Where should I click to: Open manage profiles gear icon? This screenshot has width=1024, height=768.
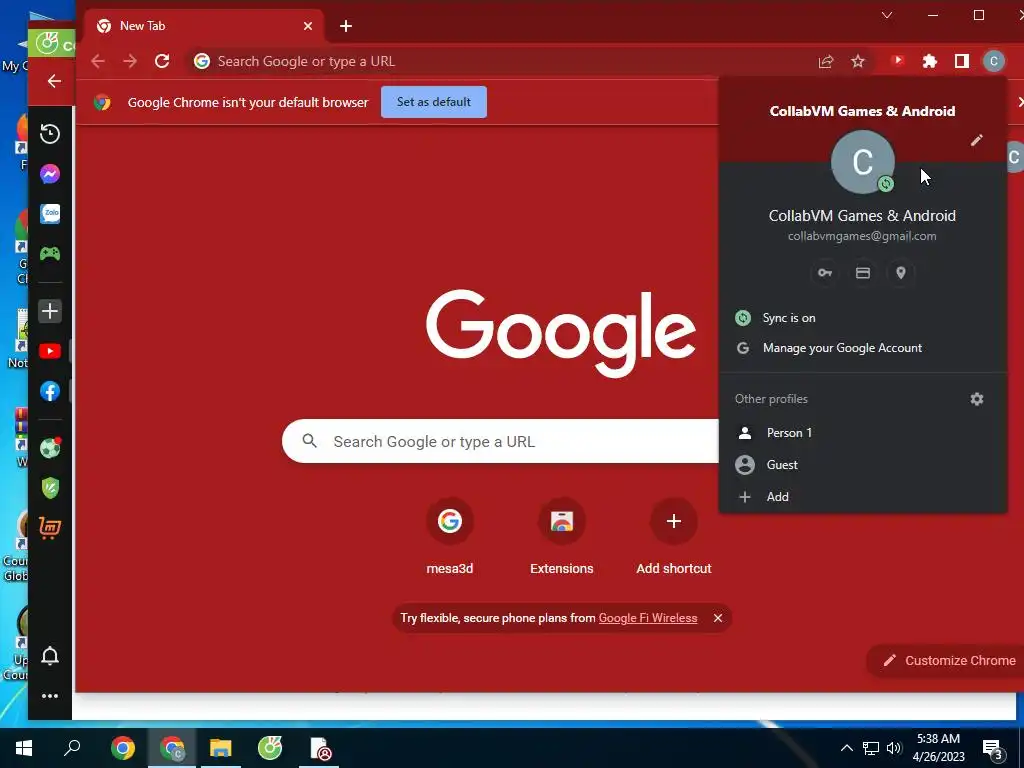[x=976, y=399]
